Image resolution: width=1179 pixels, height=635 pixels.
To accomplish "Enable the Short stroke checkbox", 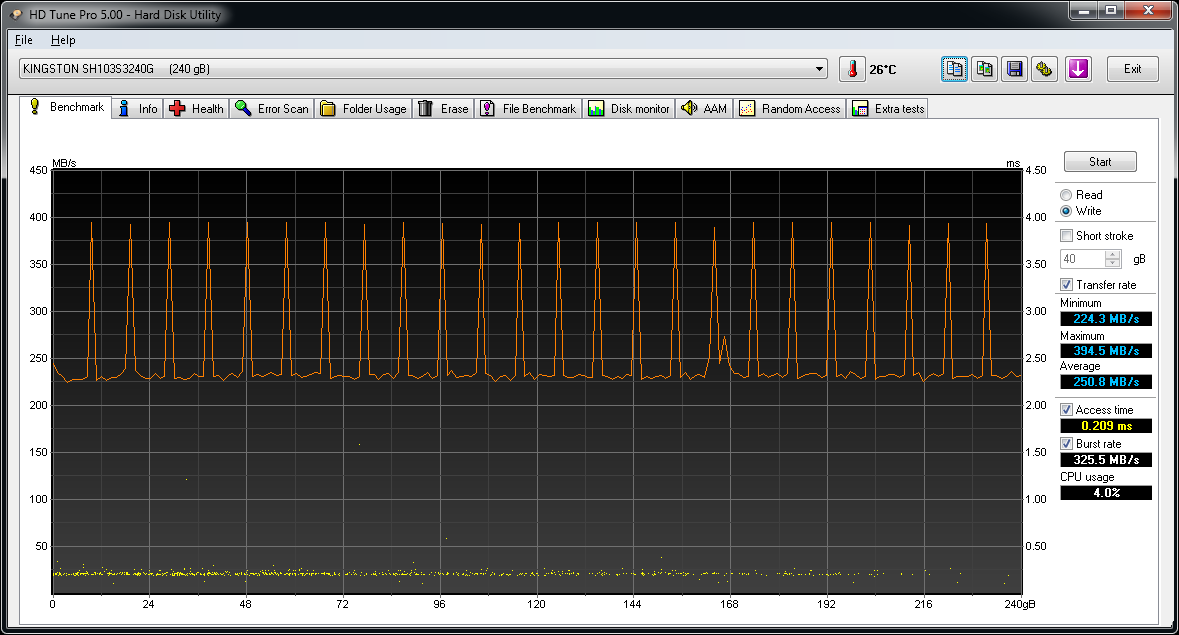I will click(1066, 236).
